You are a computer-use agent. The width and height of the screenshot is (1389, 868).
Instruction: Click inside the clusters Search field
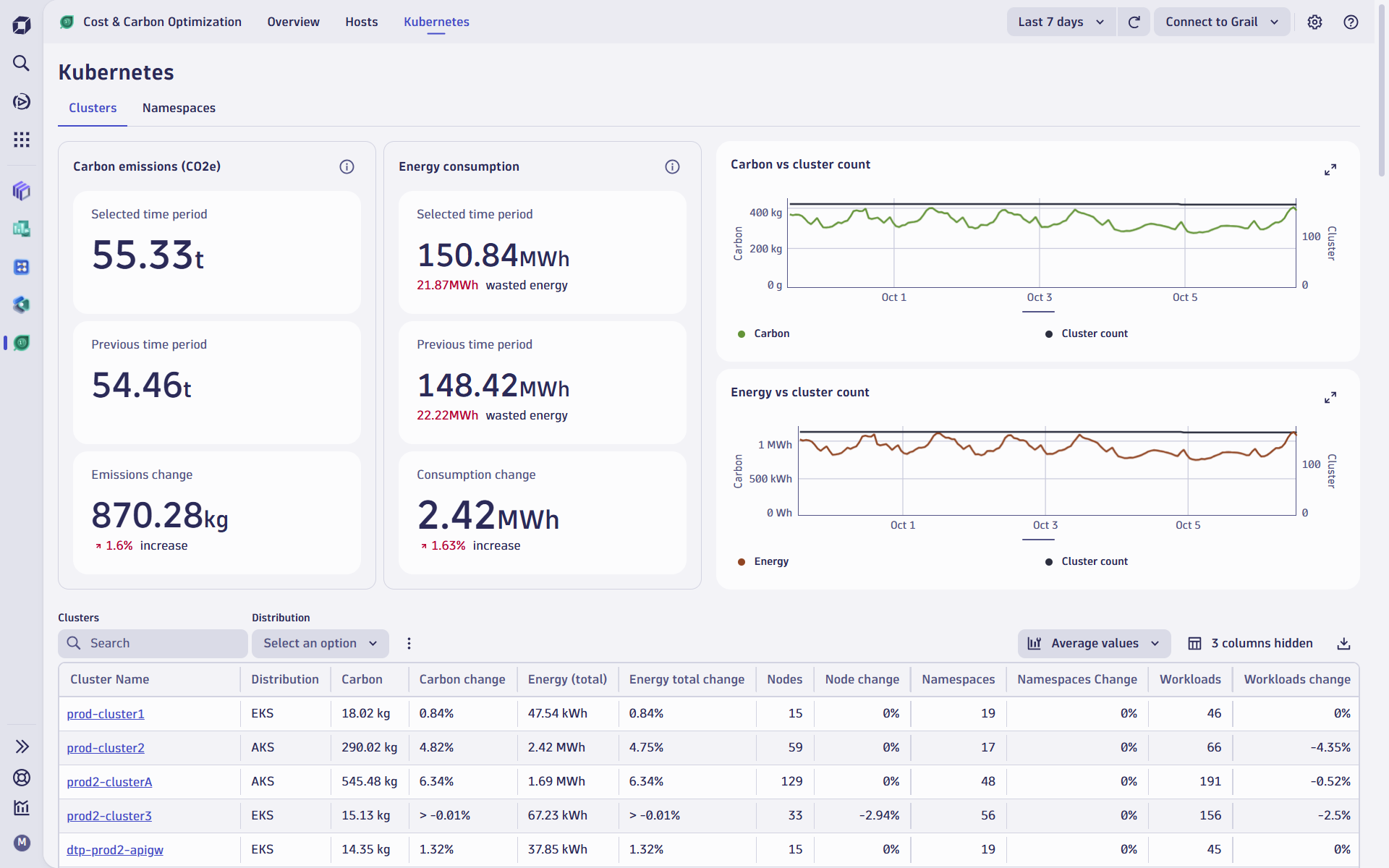click(x=153, y=643)
